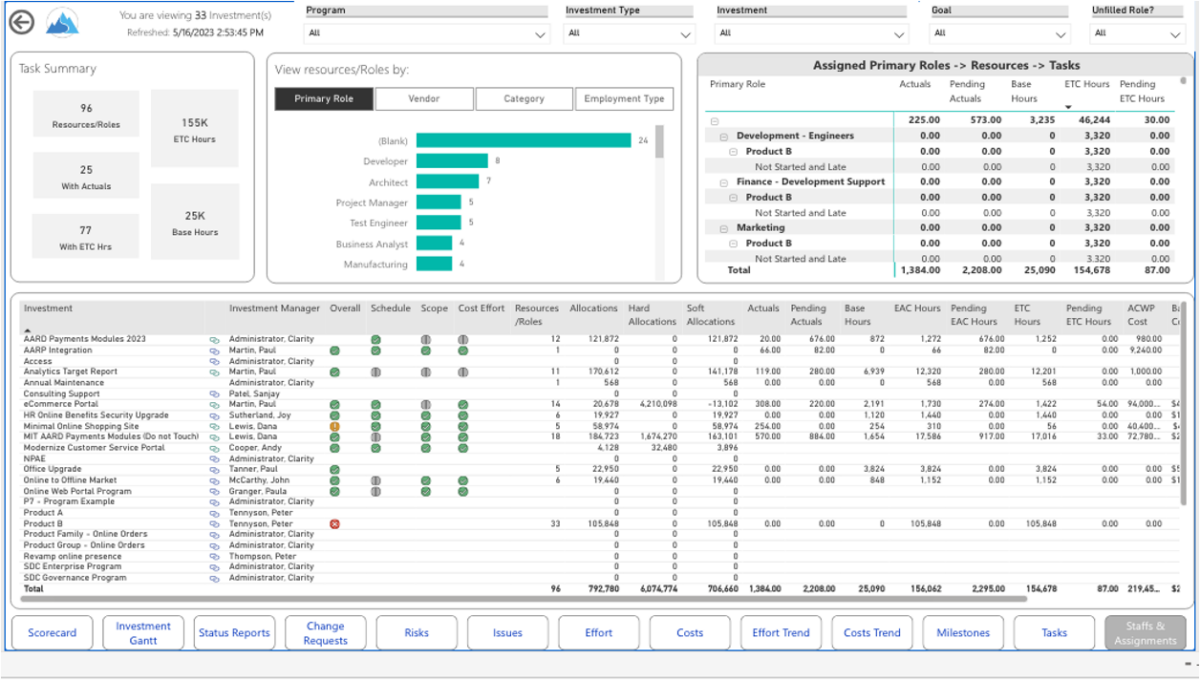Go to the Scorecard page
This screenshot has width=1200, height=680.
53,633
